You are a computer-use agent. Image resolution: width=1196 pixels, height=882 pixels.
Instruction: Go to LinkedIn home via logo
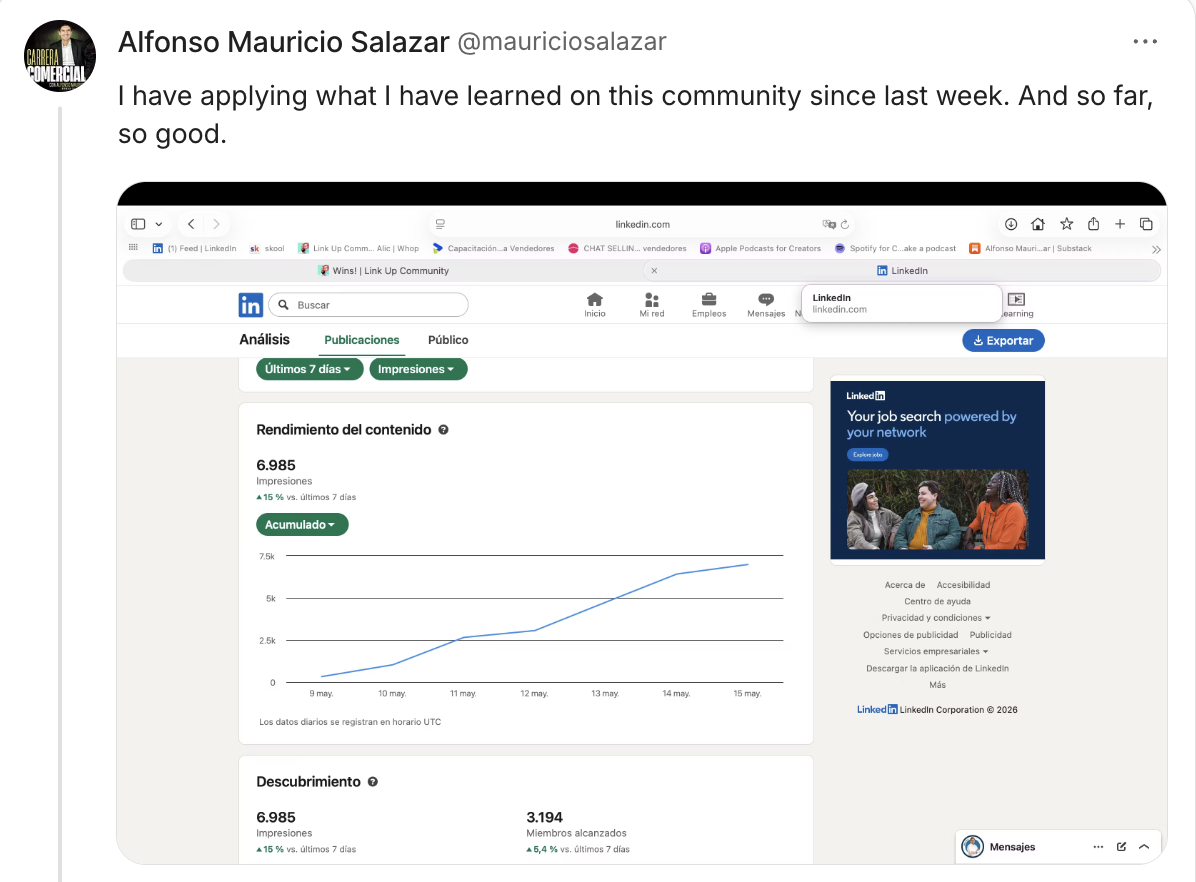coord(250,305)
